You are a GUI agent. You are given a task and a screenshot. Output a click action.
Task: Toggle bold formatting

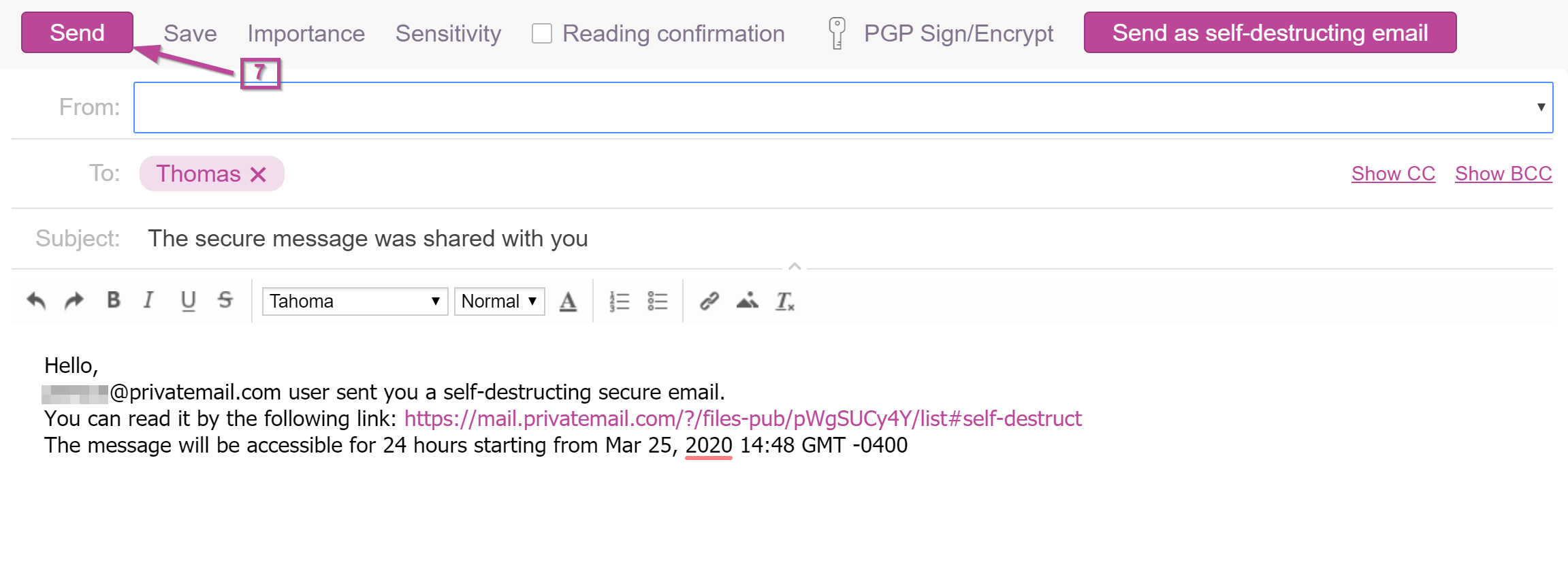114,300
